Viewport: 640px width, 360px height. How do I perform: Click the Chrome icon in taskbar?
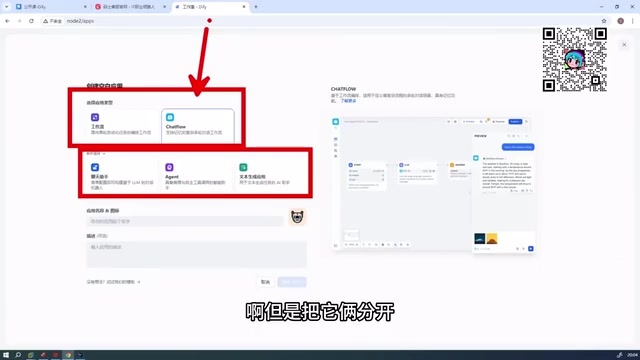point(68,355)
